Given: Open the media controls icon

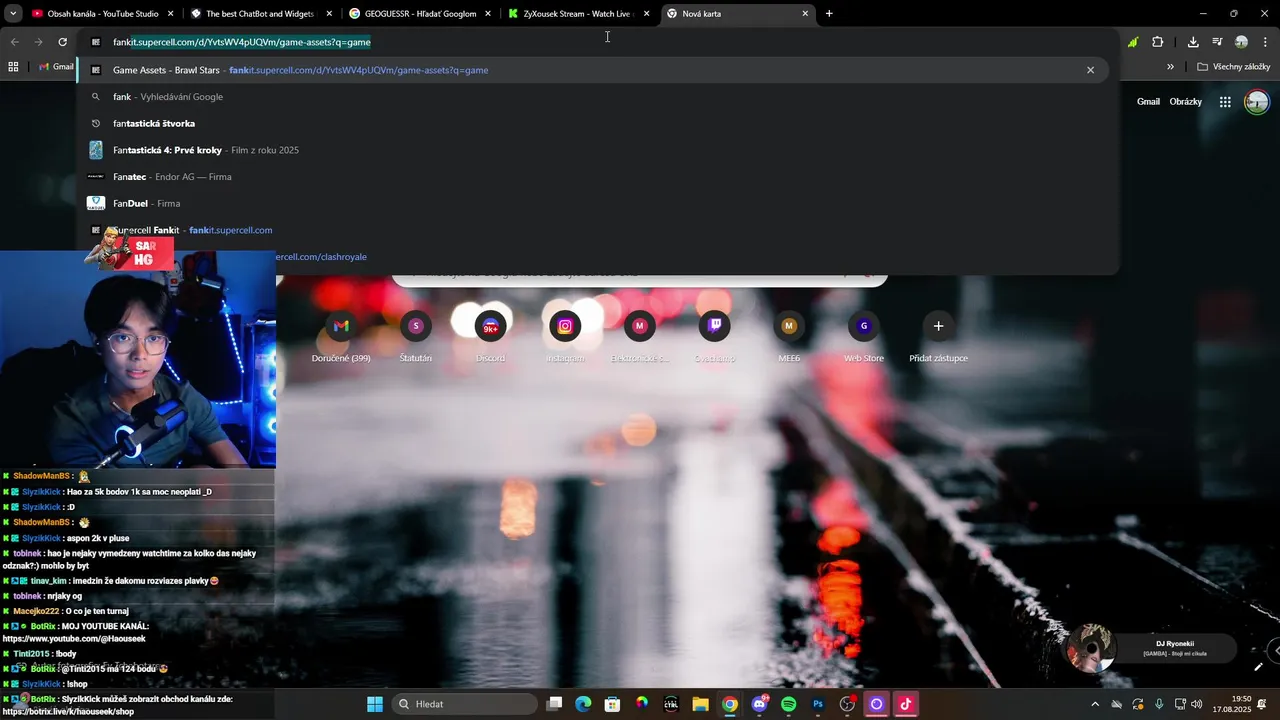Looking at the screenshot, I should [x=1217, y=42].
